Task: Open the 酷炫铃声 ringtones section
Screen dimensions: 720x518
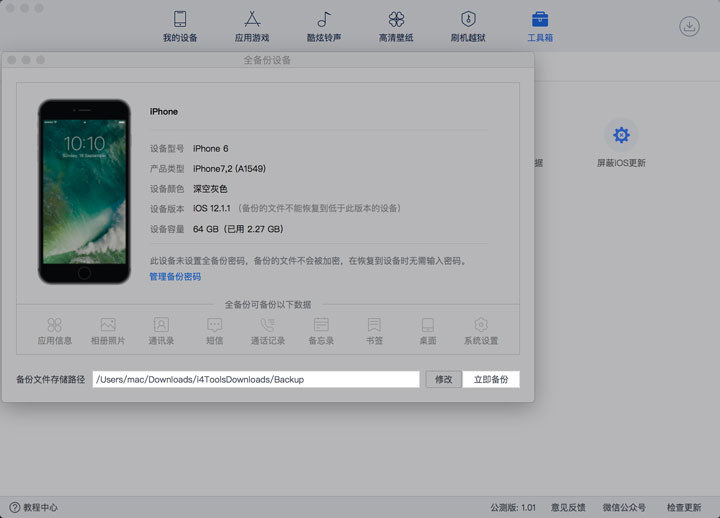Action: point(324,26)
